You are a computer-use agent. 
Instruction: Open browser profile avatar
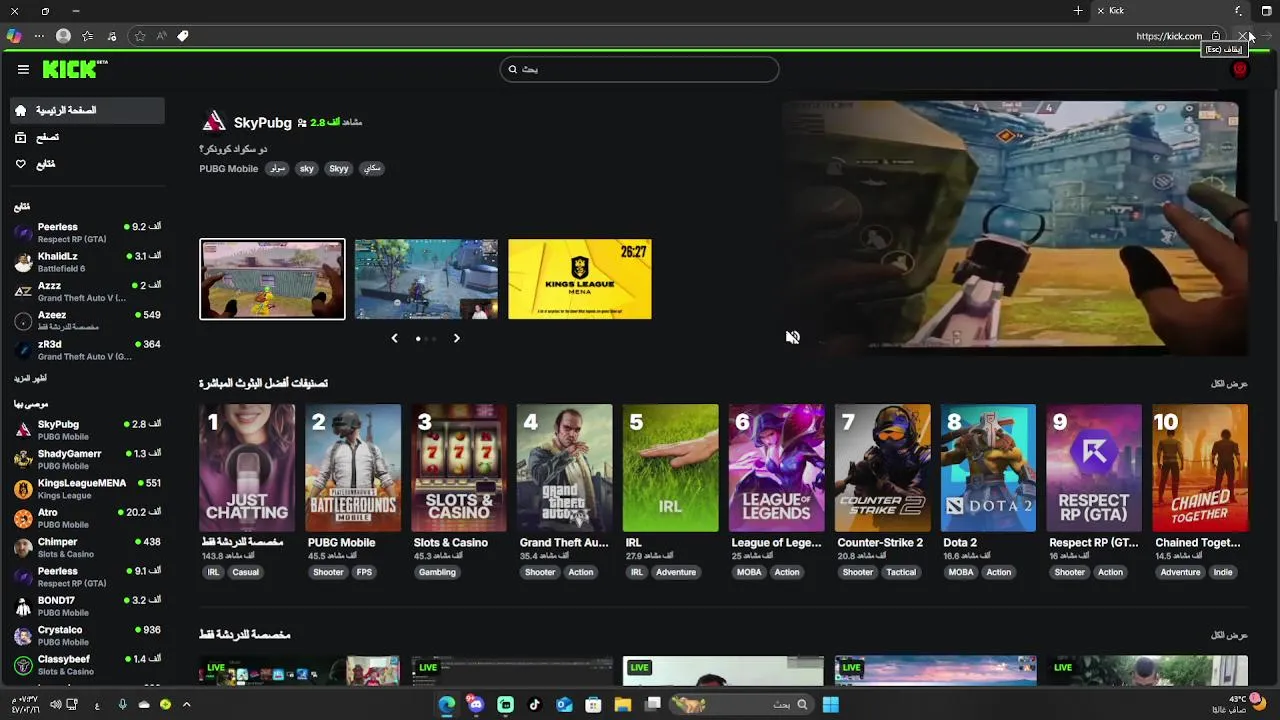pyautogui.click(x=63, y=36)
